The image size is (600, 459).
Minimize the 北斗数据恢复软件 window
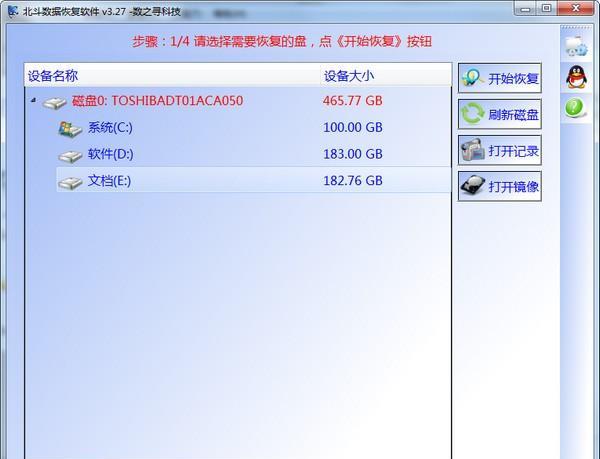tap(526, 8)
